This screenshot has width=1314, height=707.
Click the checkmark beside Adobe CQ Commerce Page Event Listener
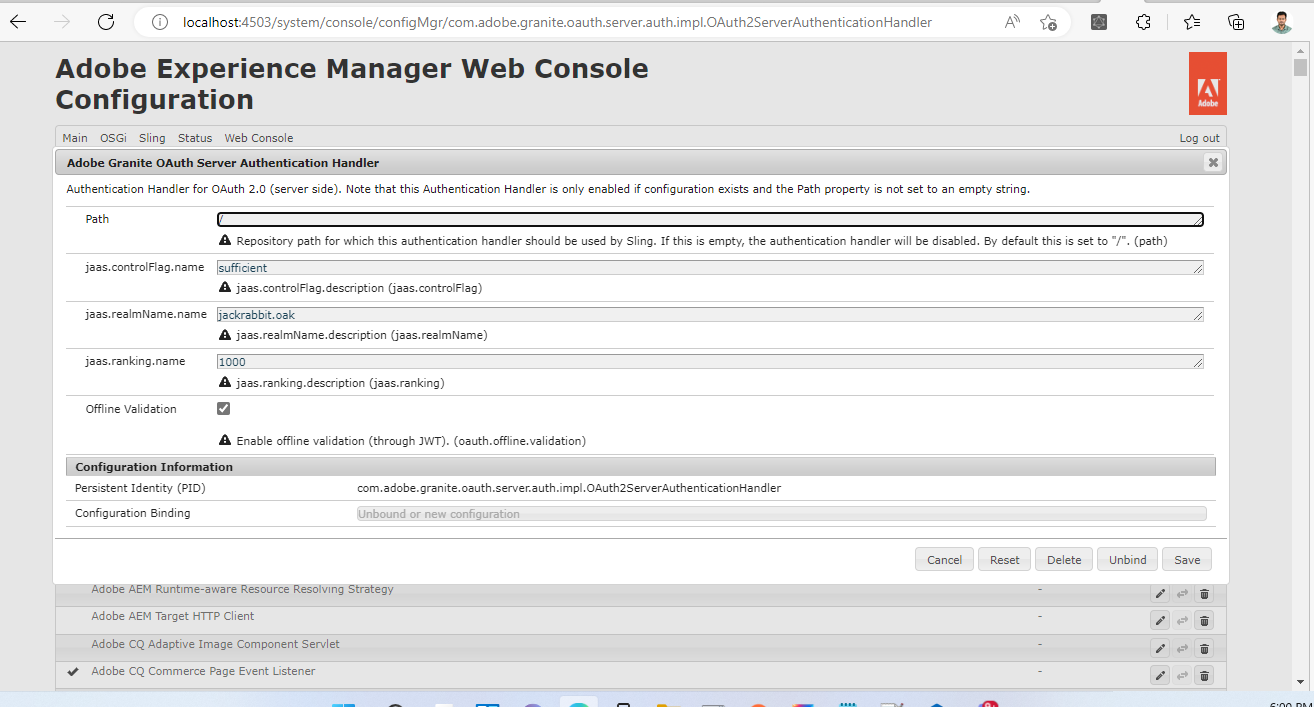72,671
